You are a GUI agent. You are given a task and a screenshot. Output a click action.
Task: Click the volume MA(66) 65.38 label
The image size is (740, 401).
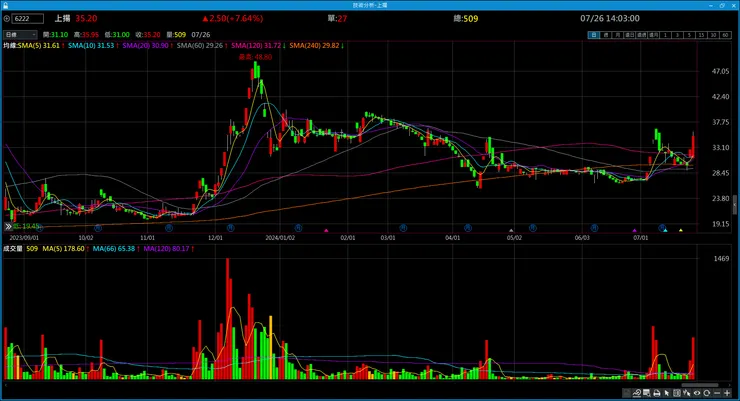point(114,249)
